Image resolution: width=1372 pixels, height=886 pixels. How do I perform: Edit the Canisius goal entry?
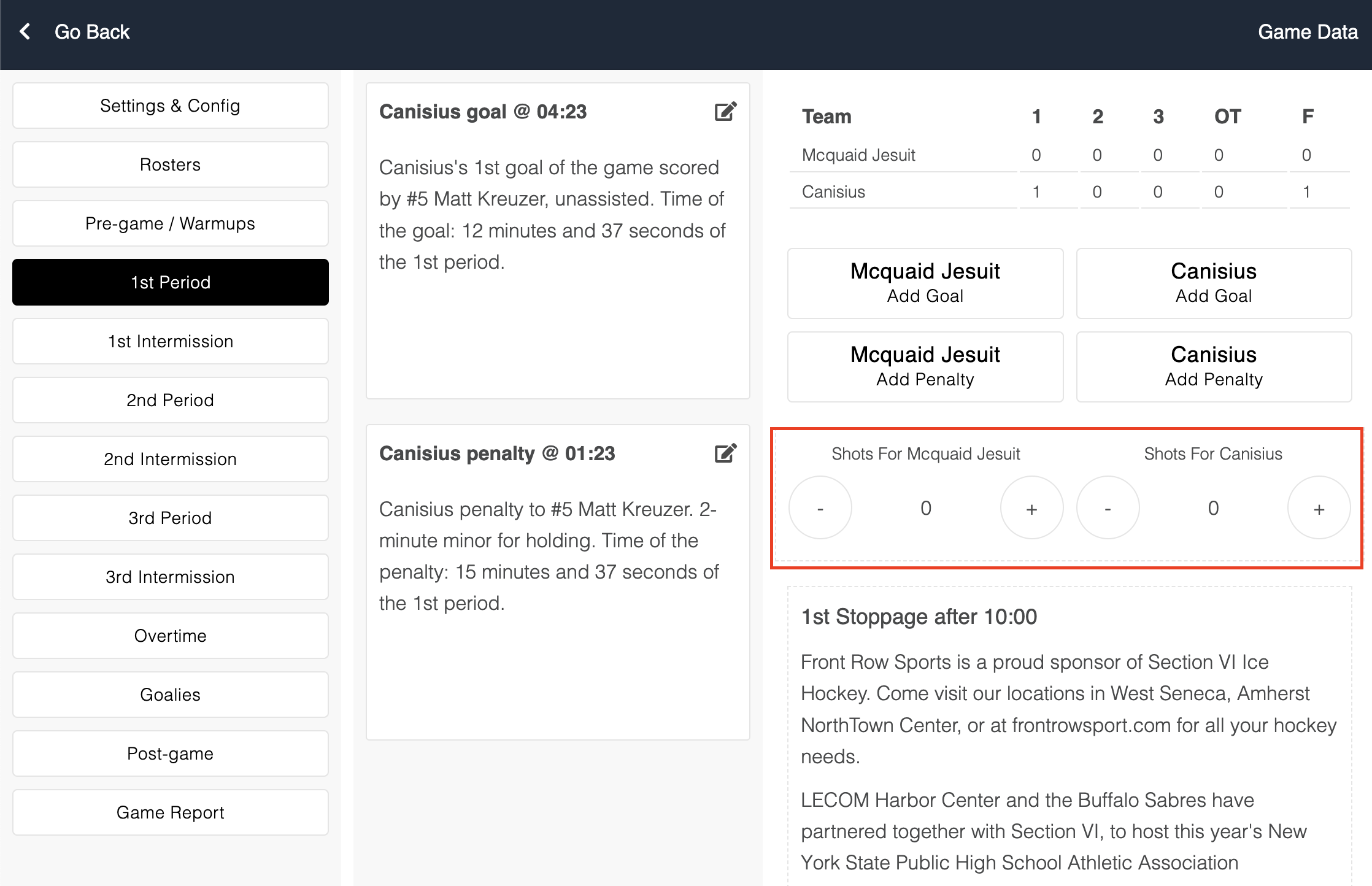[x=725, y=112]
